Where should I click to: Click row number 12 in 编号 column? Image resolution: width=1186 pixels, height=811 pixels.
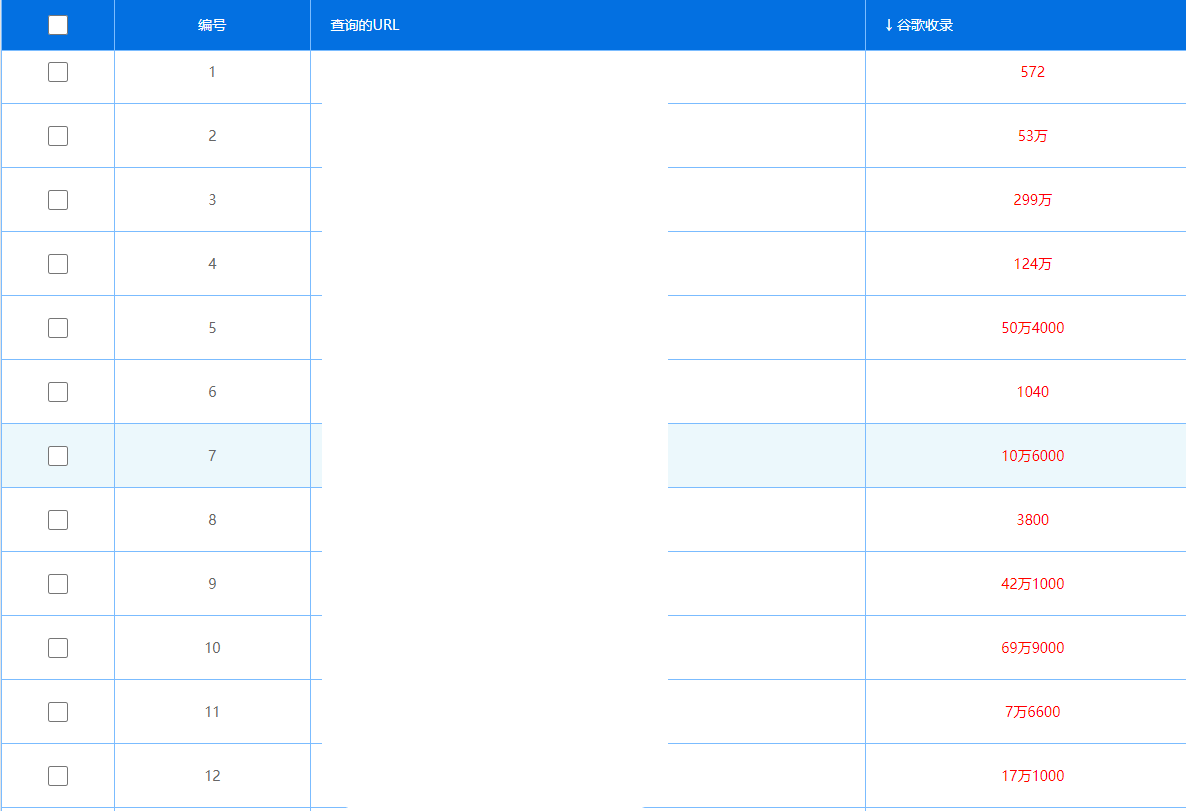point(212,775)
